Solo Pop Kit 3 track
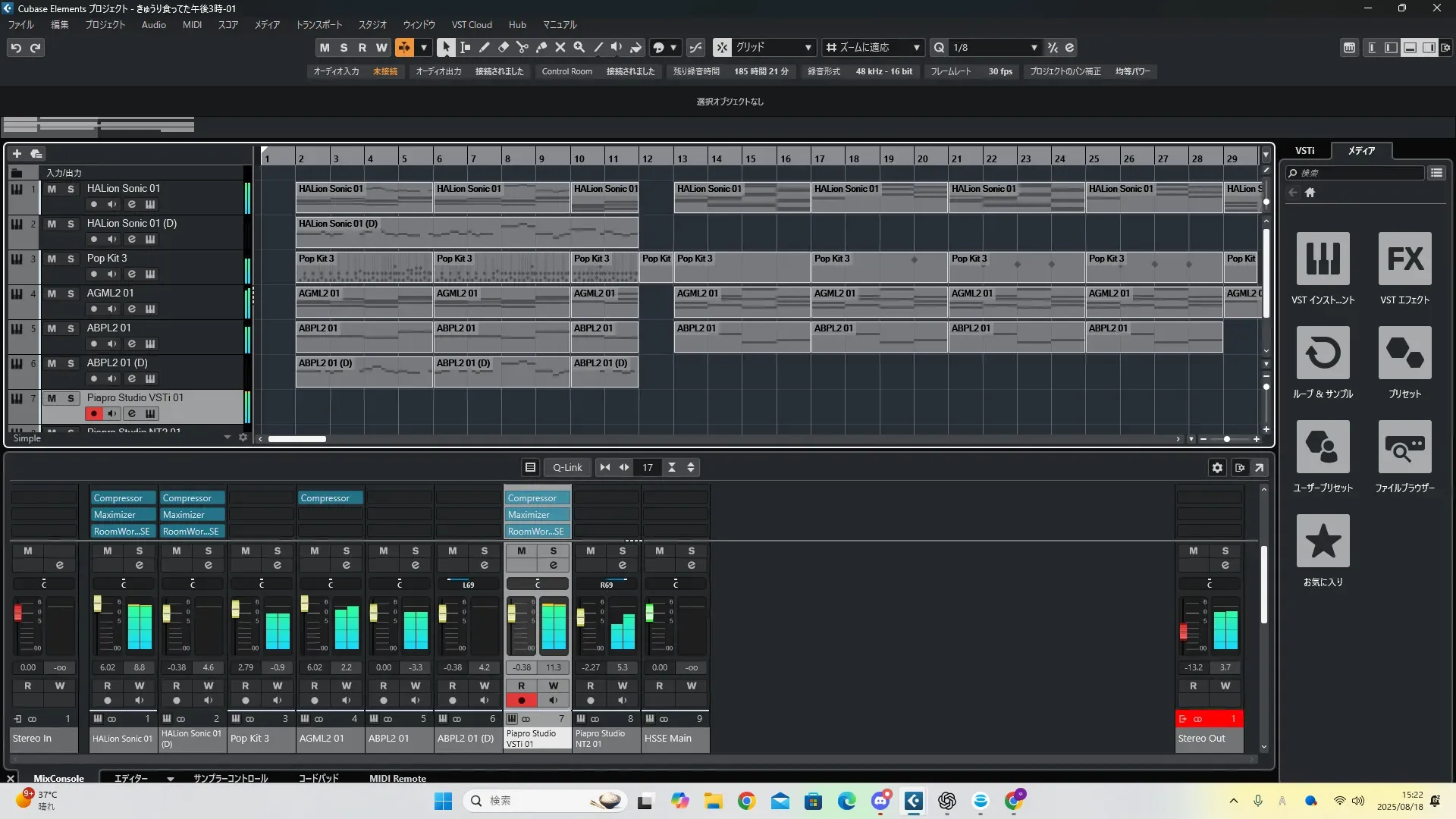The image size is (1456, 819). click(71, 259)
